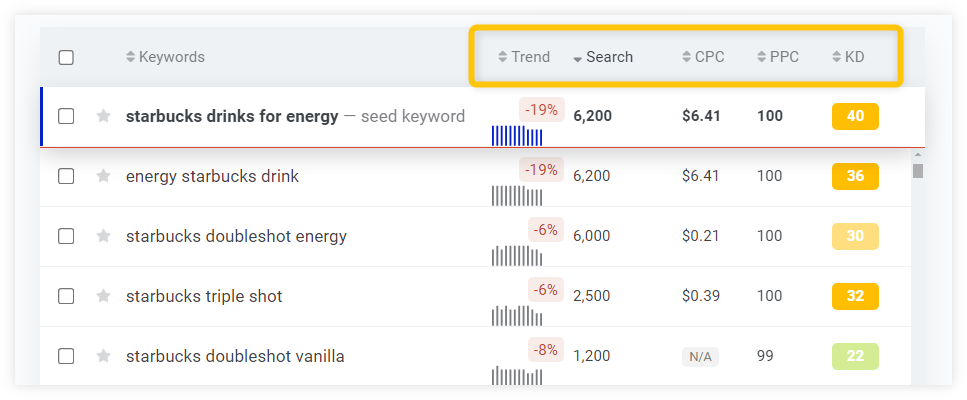
Task: Favorite the energy starbucks drink keyword
Action: pyautogui.click(x=104, y=176)
